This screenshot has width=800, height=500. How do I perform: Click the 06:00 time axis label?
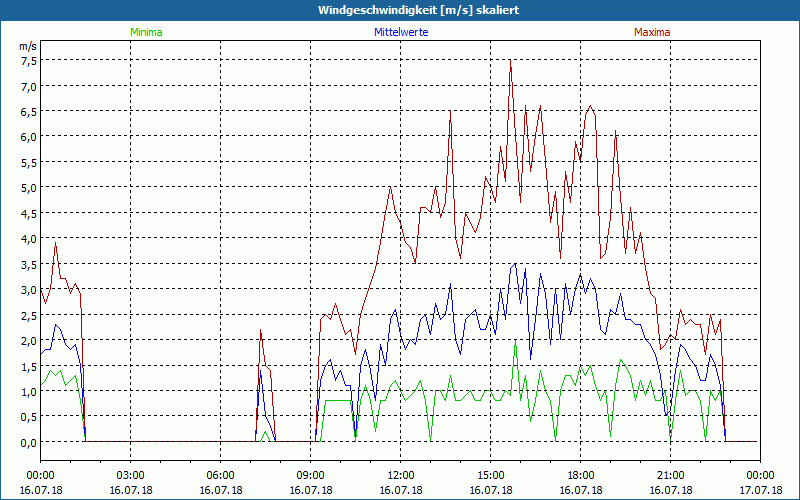pos(220,476)
